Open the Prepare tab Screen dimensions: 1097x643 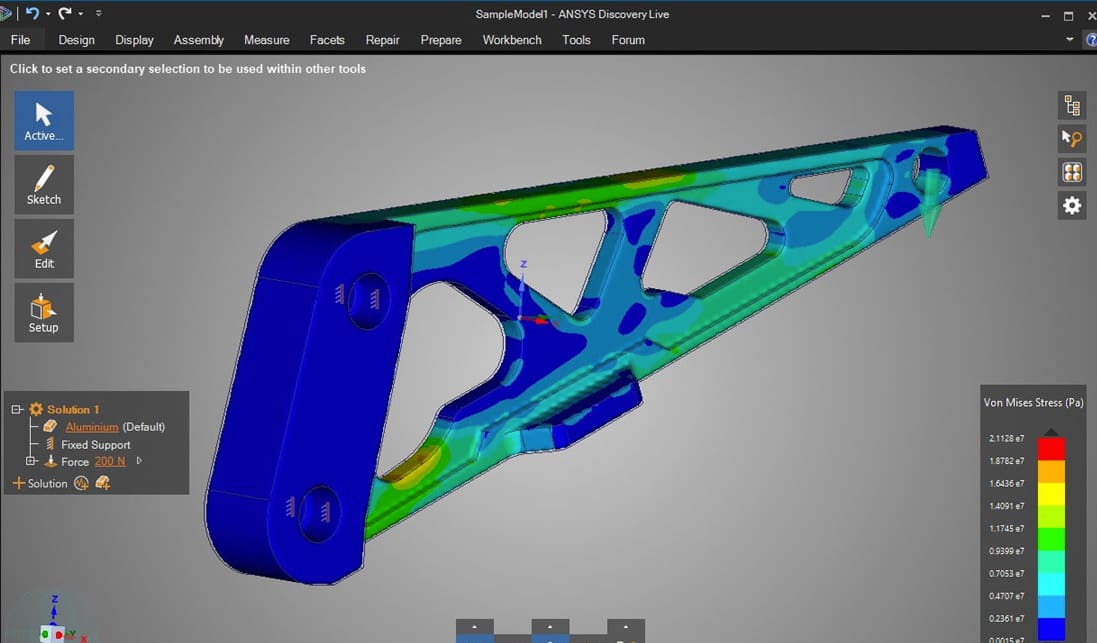[441, 40]
